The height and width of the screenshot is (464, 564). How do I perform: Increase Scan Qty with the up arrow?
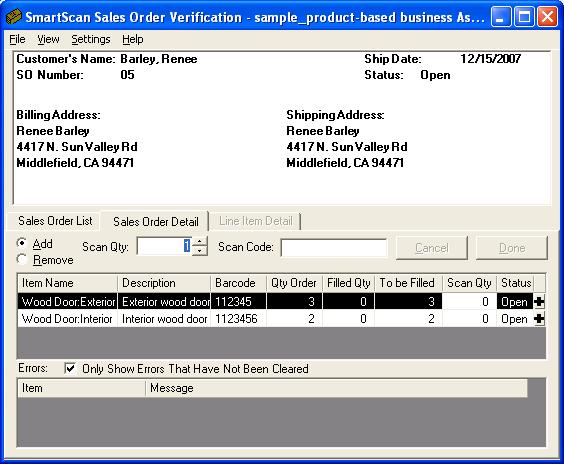(200, 242)
